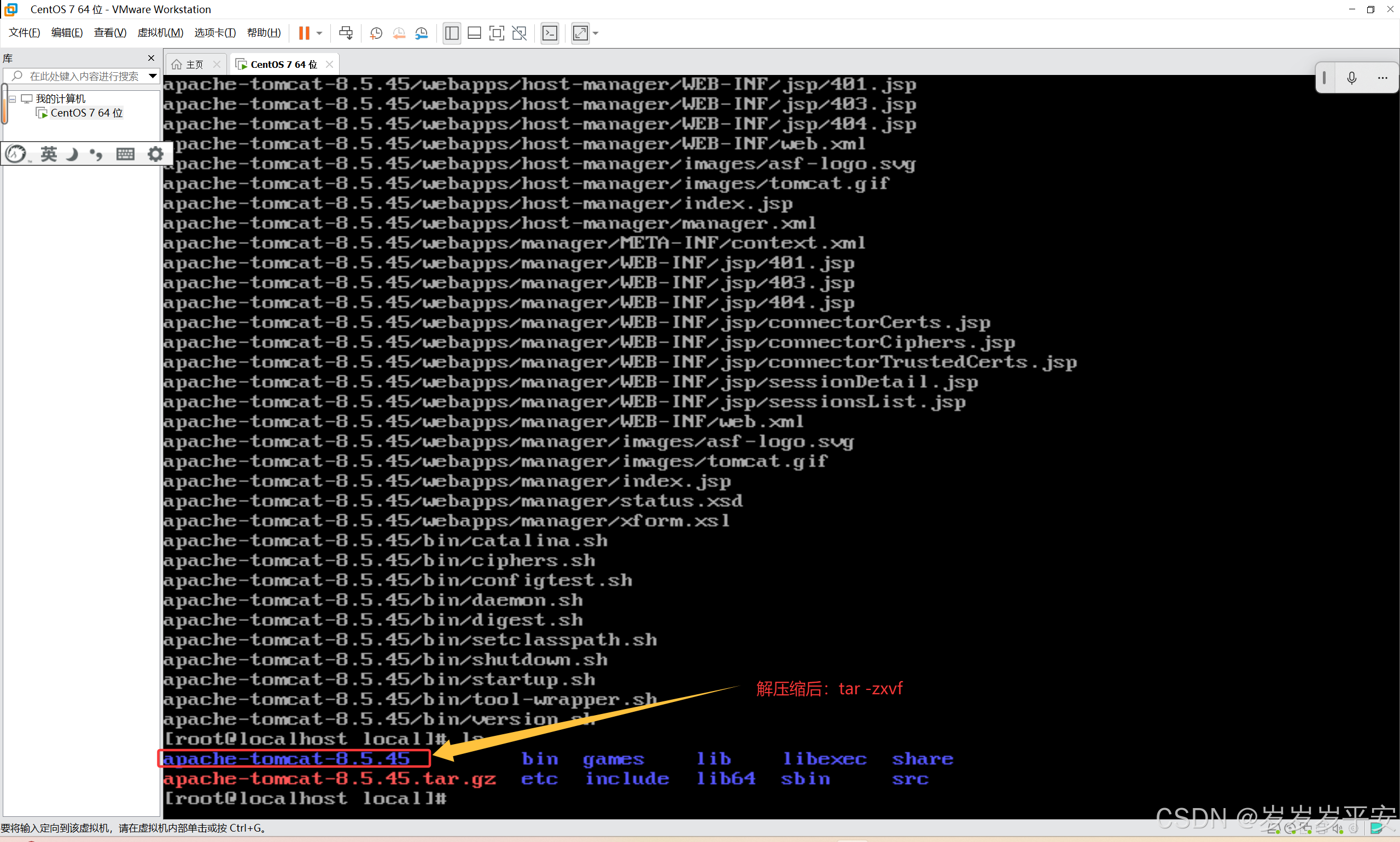Toggle the punctuation mode icon
Screen dimensions: 1400x842
96,154
